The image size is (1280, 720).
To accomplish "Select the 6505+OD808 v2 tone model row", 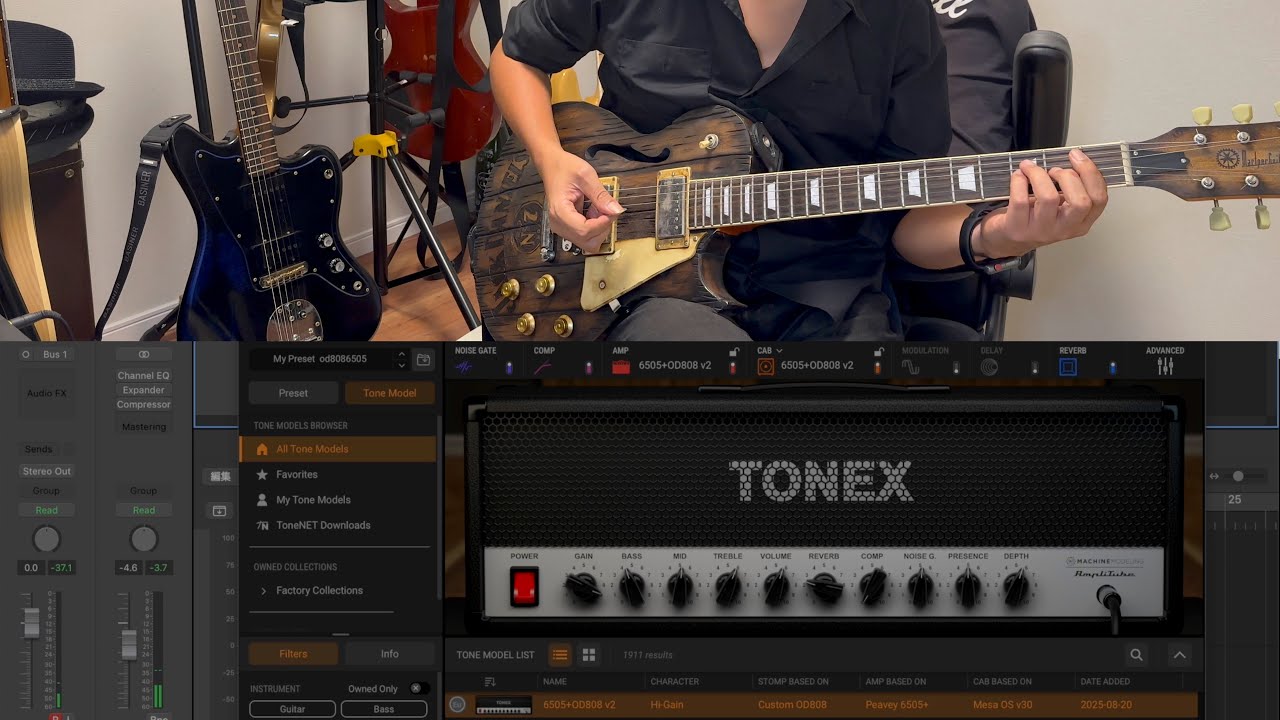I will 822,705.
